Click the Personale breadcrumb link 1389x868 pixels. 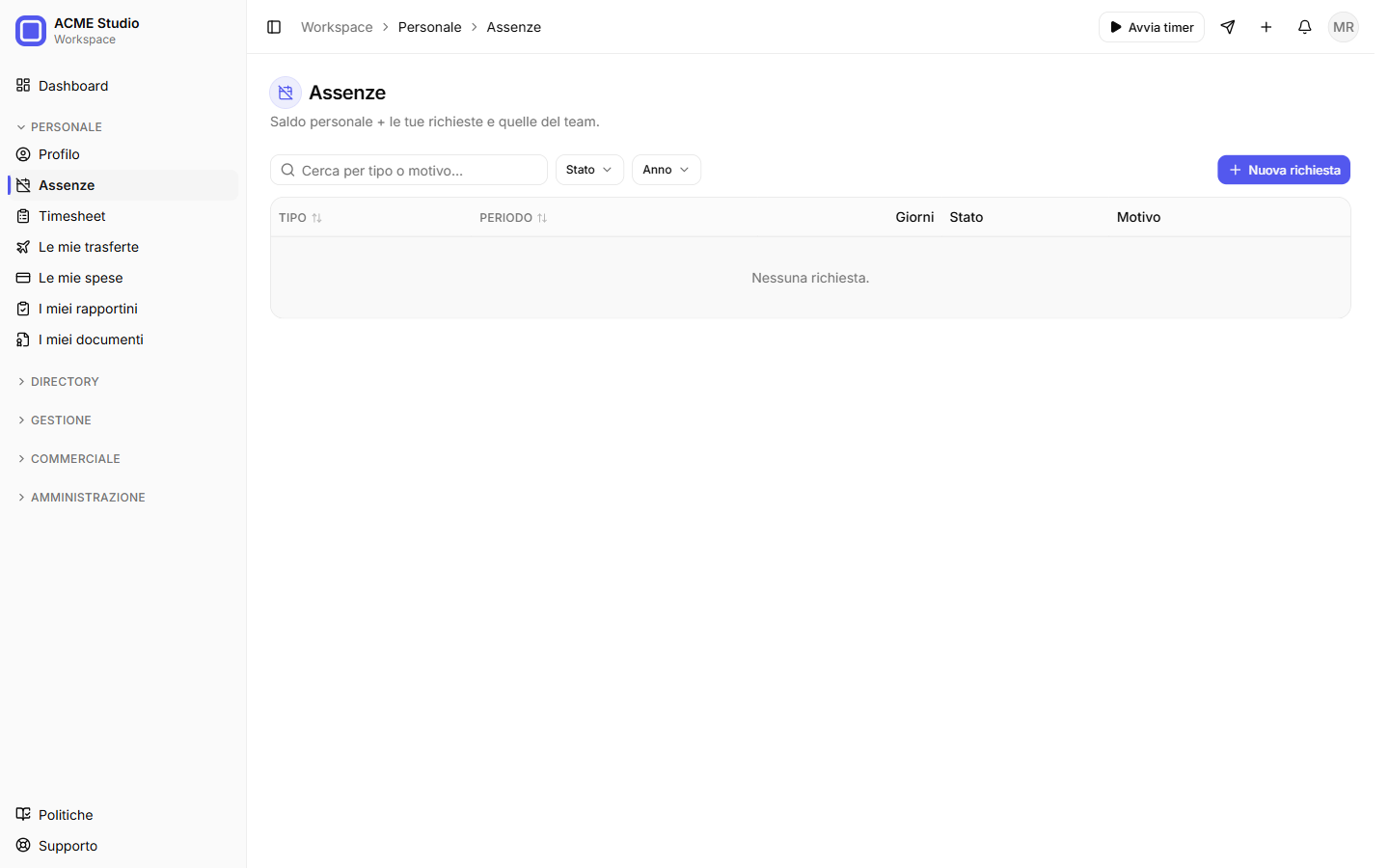[429, 27]
